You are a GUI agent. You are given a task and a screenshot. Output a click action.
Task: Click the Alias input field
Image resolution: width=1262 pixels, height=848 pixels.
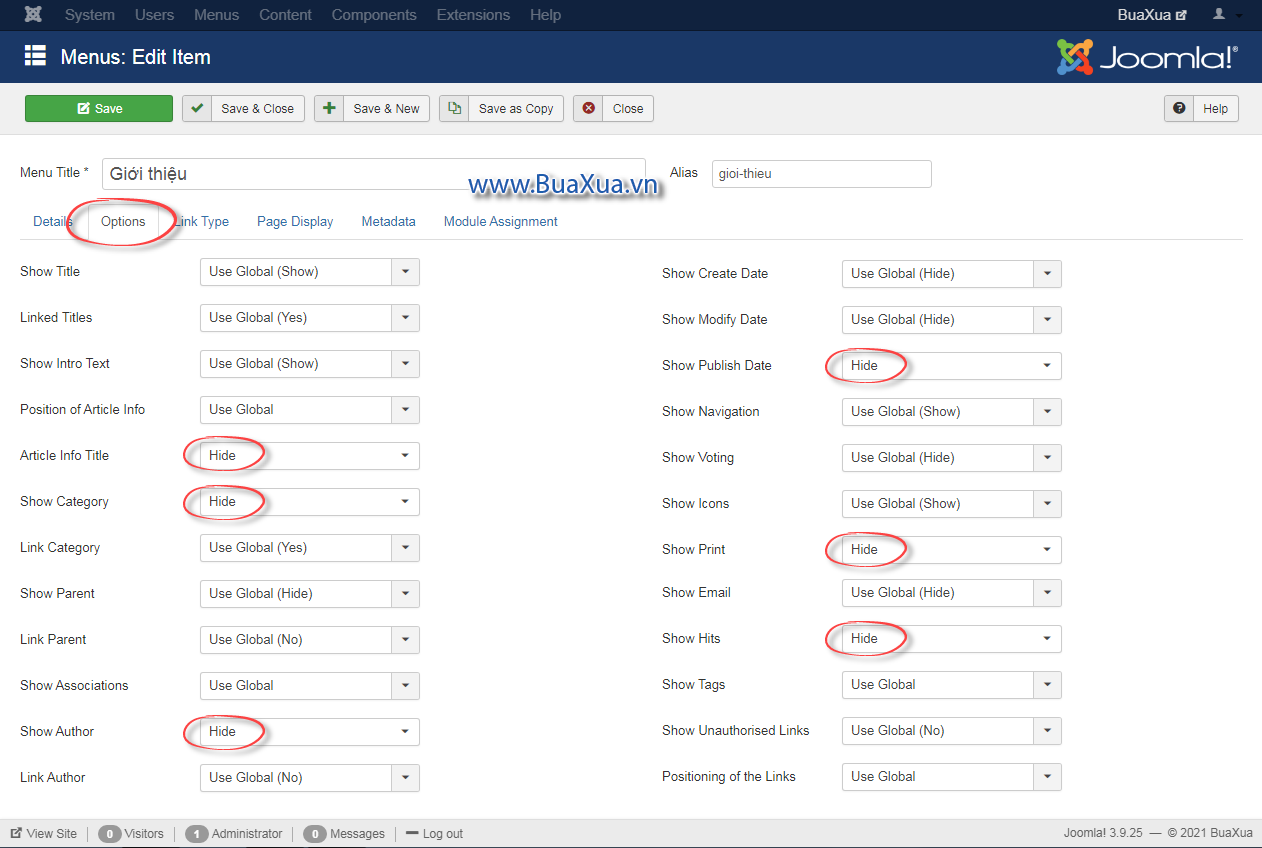click(821, 174)
